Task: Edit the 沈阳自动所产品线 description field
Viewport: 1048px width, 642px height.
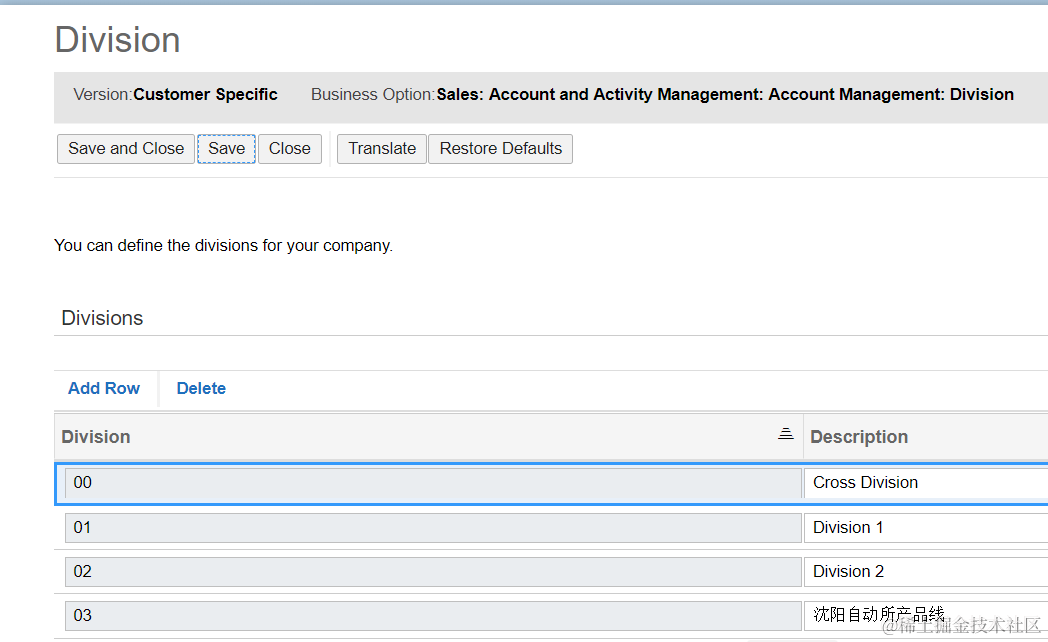Action: [925, 615]
